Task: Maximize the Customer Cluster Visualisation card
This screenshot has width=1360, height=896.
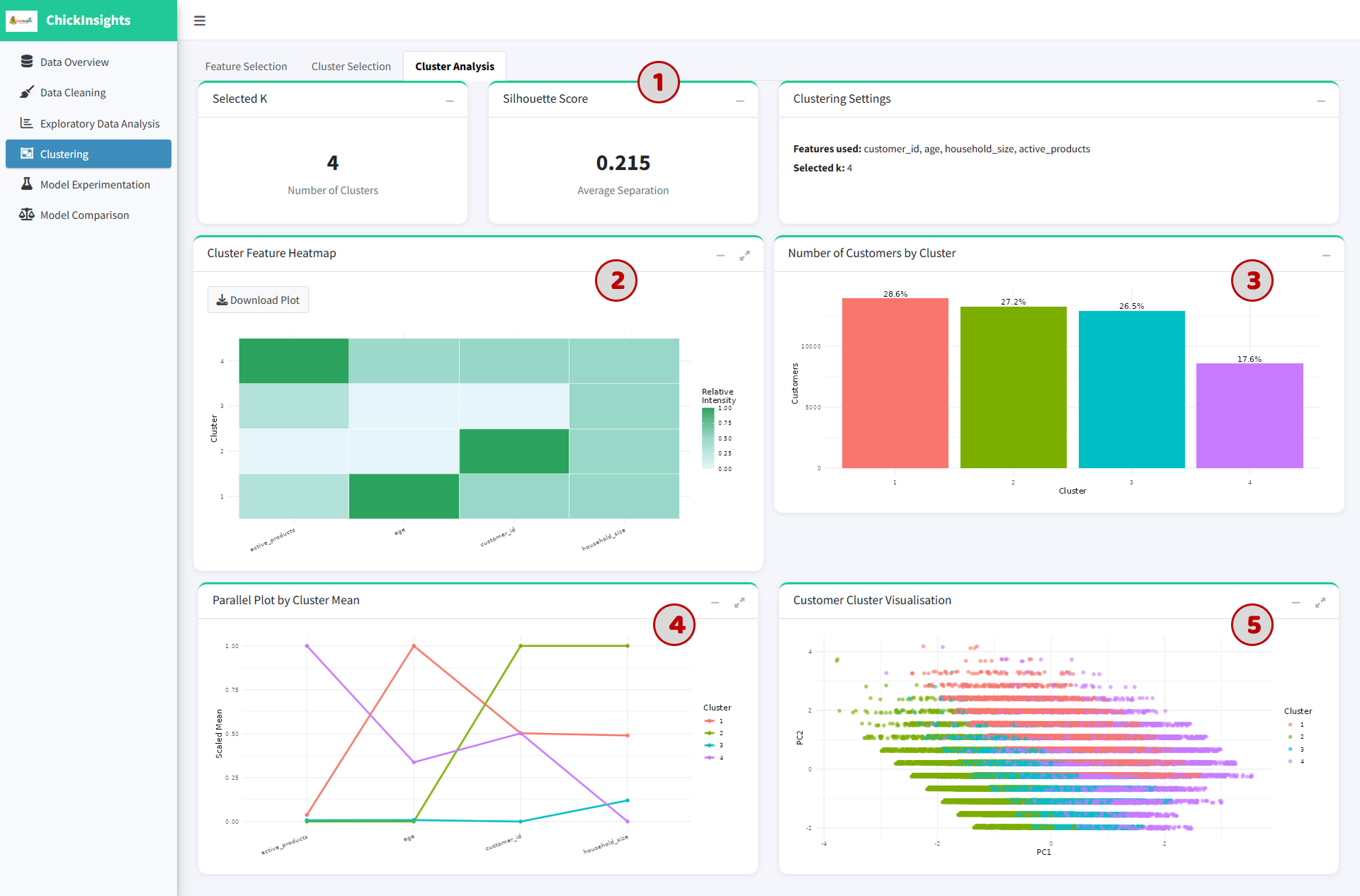Action: [x=1320, y=603]
